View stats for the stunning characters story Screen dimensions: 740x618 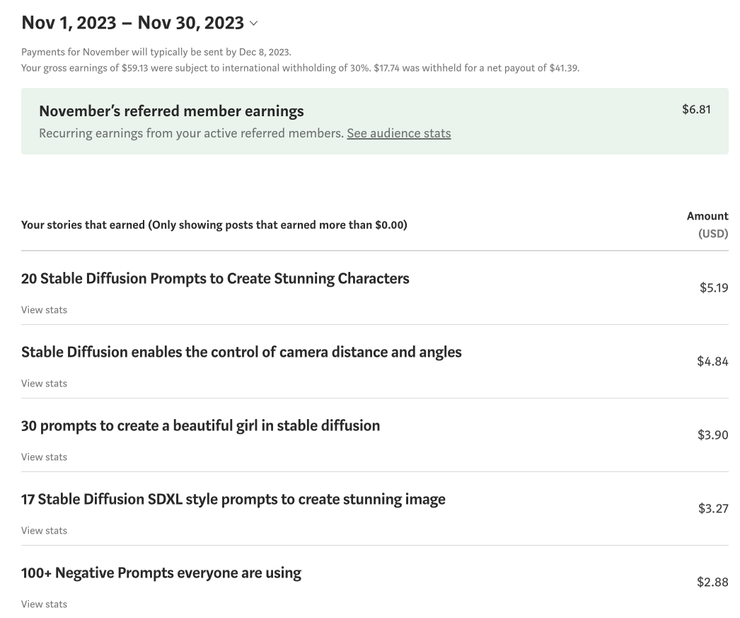pos(44,310)
